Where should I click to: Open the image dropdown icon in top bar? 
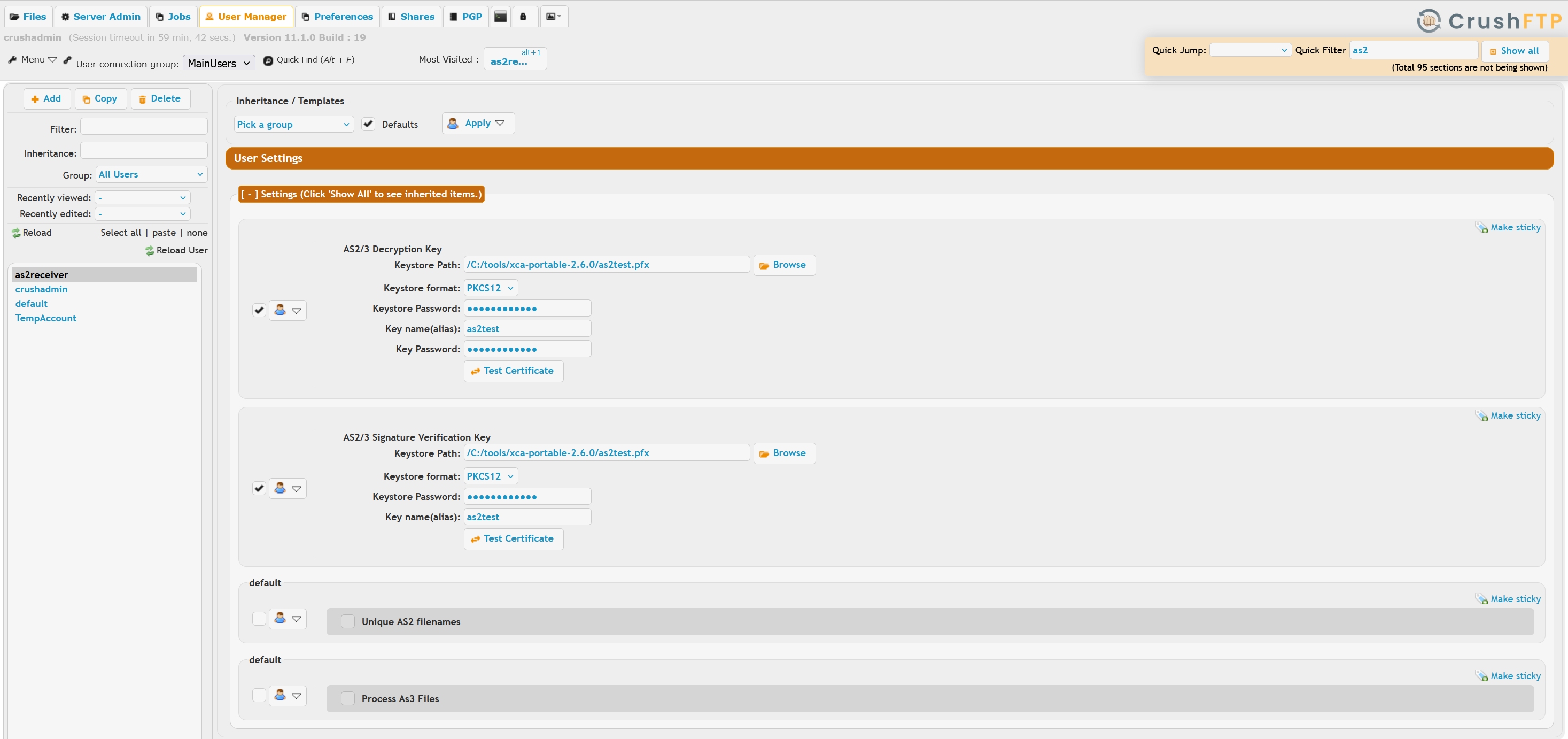(553, 17)
